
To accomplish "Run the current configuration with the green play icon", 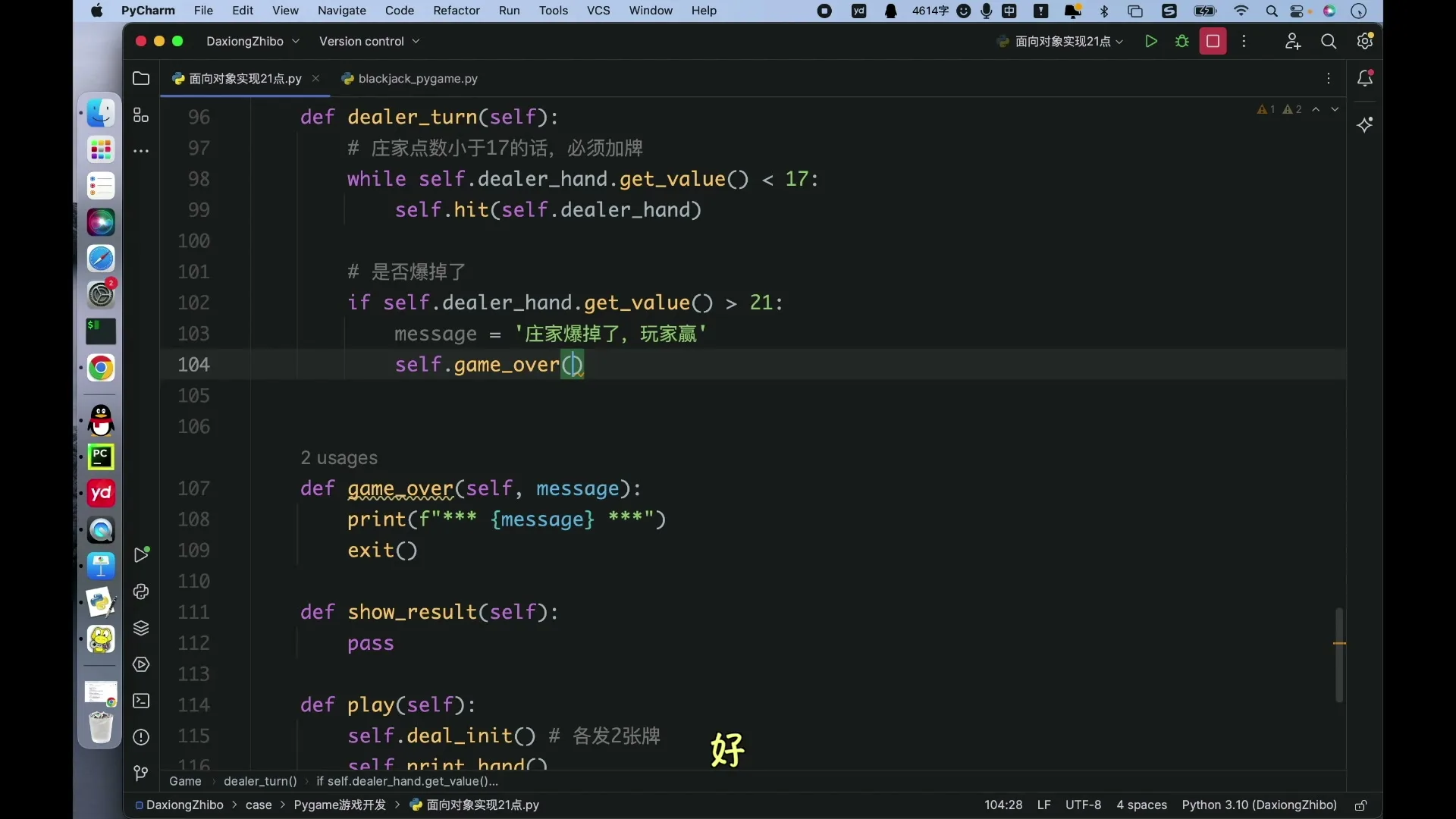I will point(1150,42).
